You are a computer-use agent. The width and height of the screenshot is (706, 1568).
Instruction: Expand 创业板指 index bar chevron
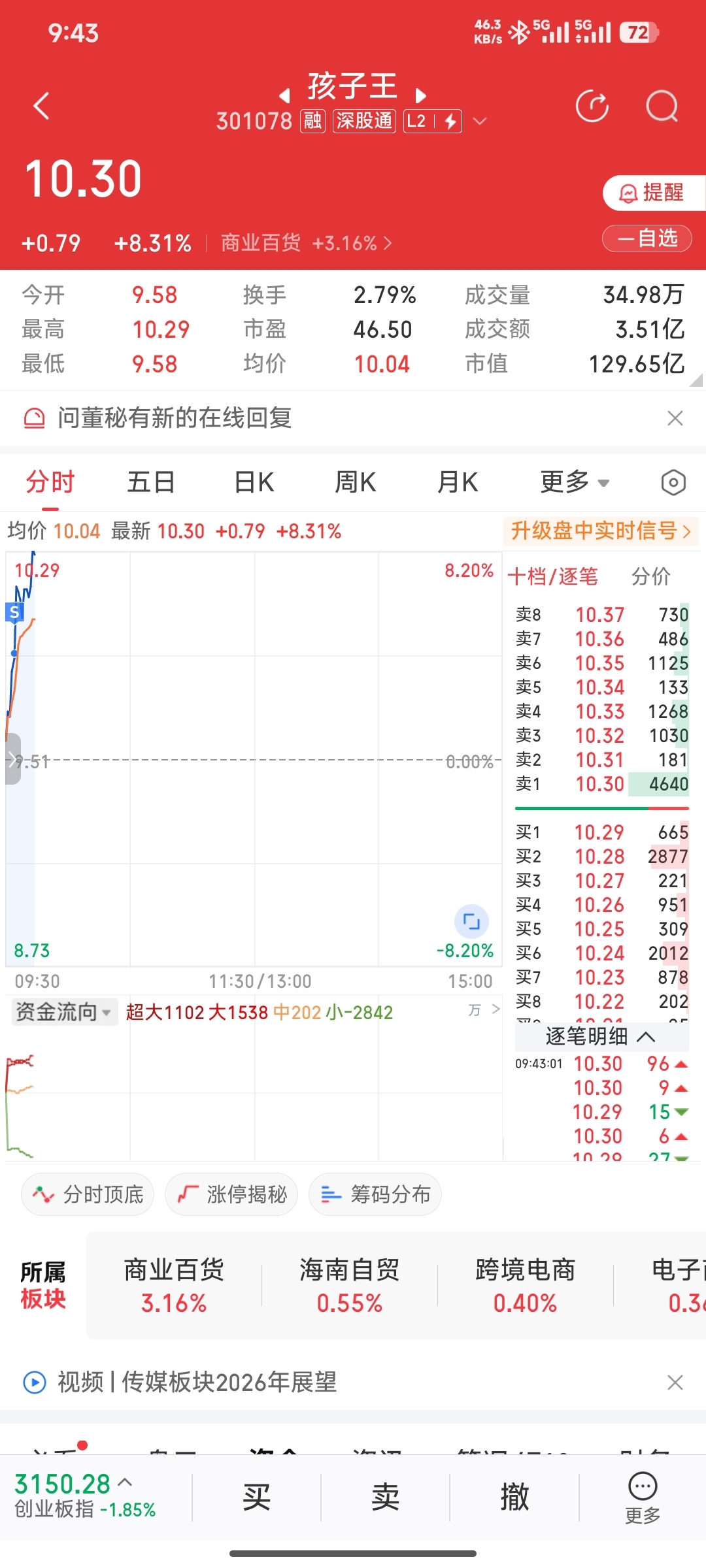click(125, 1482)
